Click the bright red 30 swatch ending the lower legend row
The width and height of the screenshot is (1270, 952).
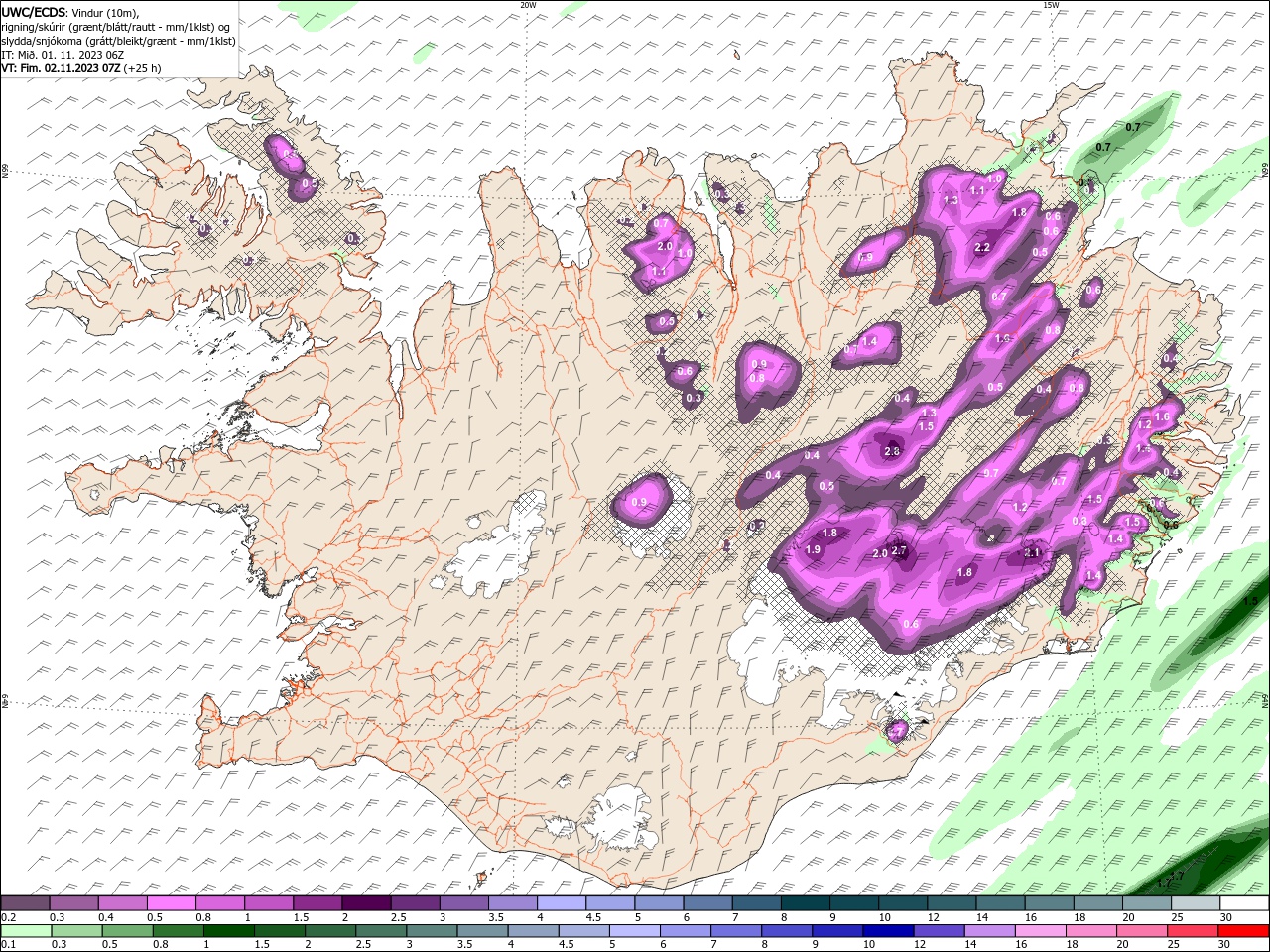tap(1243, 931)
